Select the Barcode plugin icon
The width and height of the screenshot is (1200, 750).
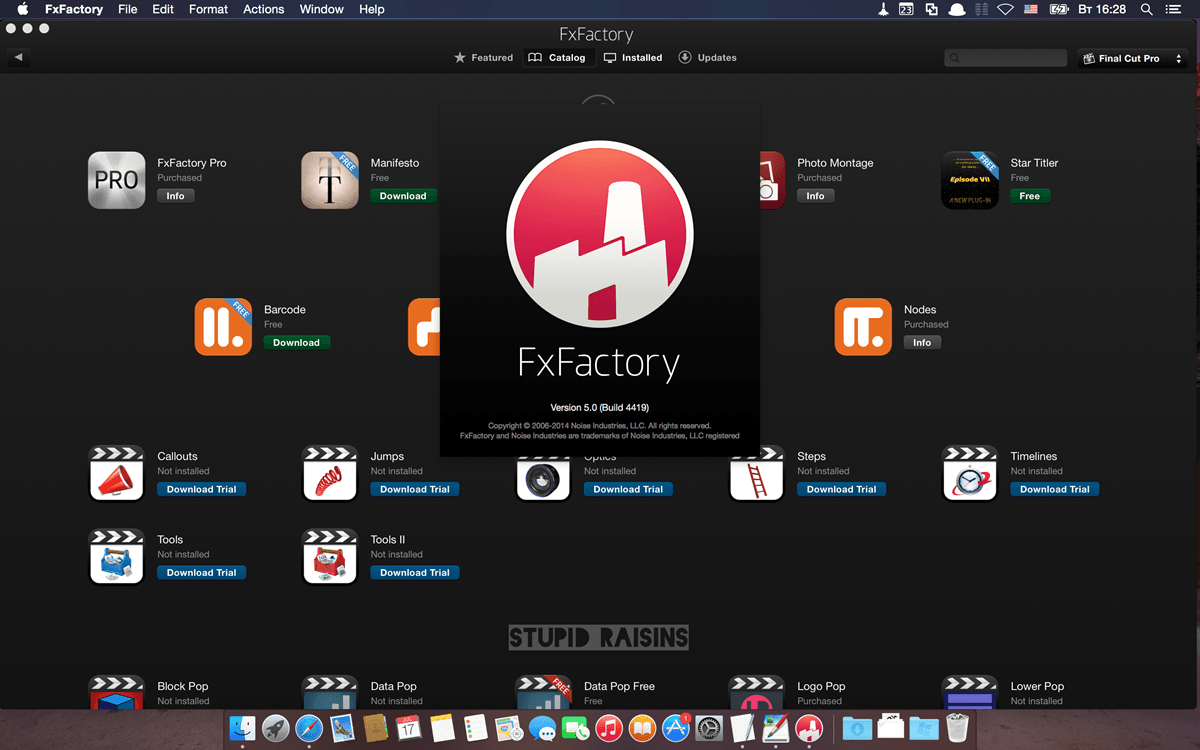(223, 327)
